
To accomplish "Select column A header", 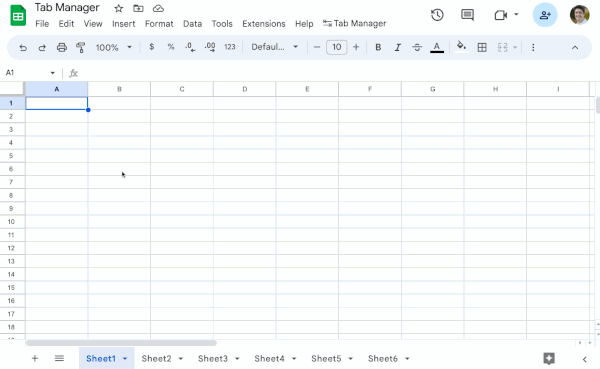I will (57, 89).
